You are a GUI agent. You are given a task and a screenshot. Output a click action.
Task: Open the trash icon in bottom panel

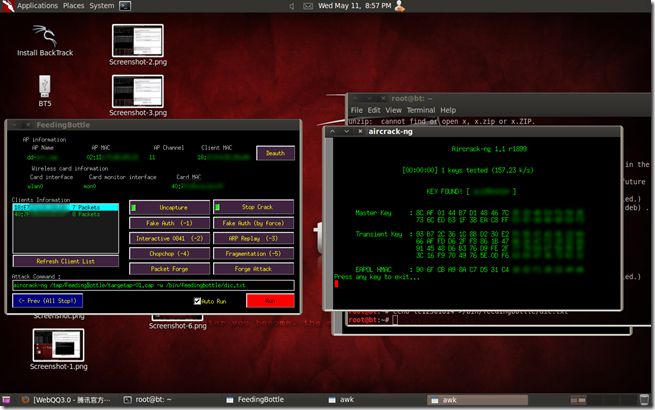(x=644, y=400)
